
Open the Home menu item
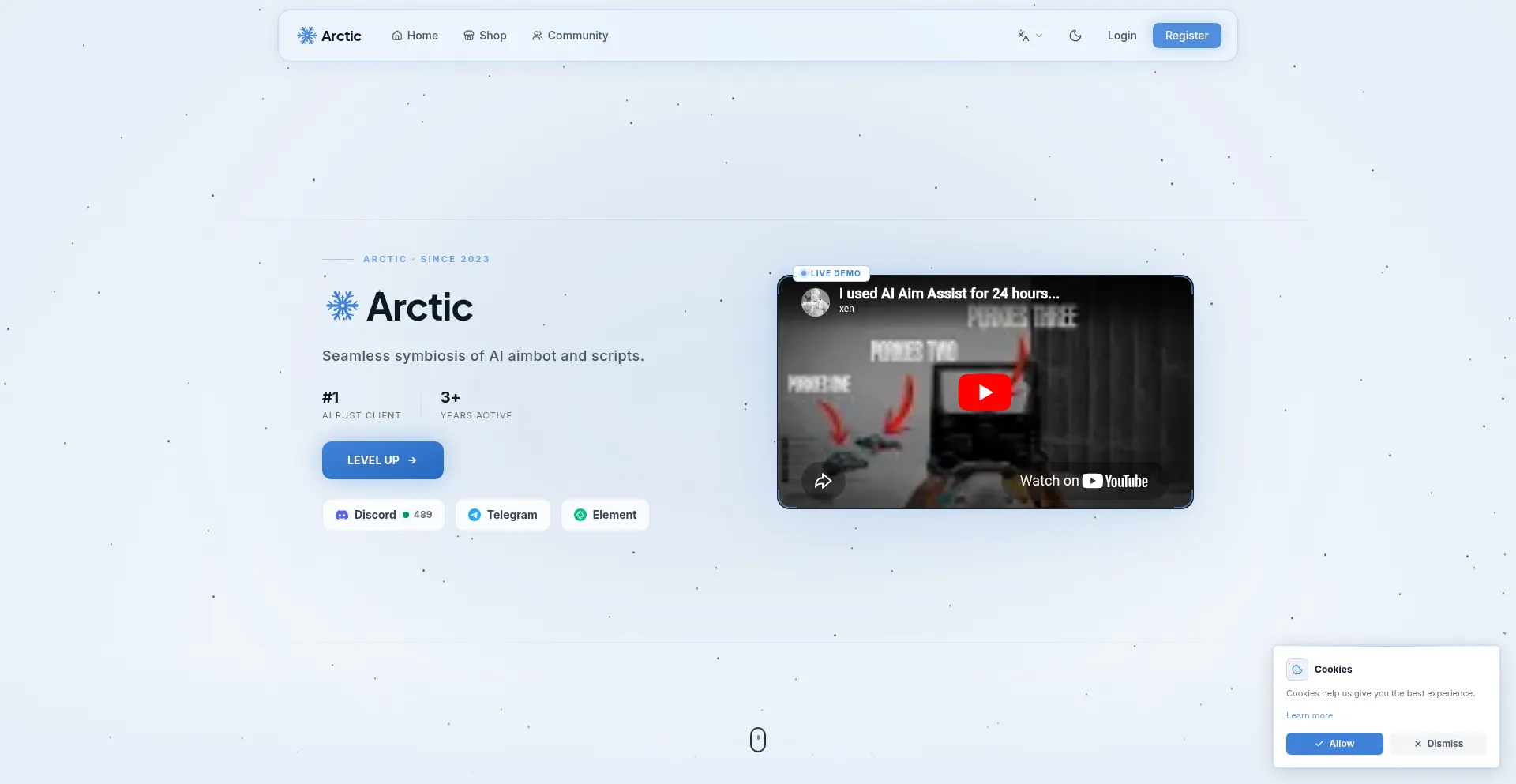point(415,36)
